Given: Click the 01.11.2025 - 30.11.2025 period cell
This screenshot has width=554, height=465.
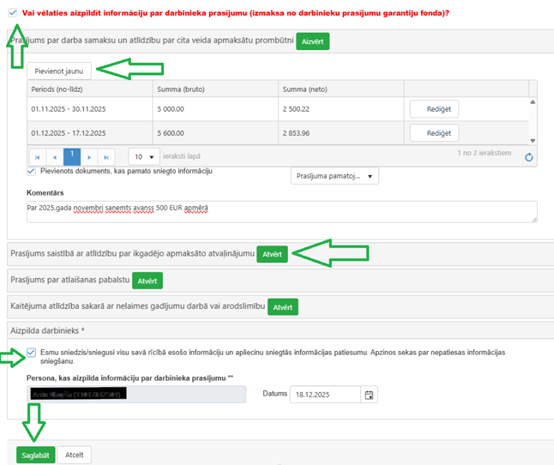Looking at the screenshot, I should point(90,109).
